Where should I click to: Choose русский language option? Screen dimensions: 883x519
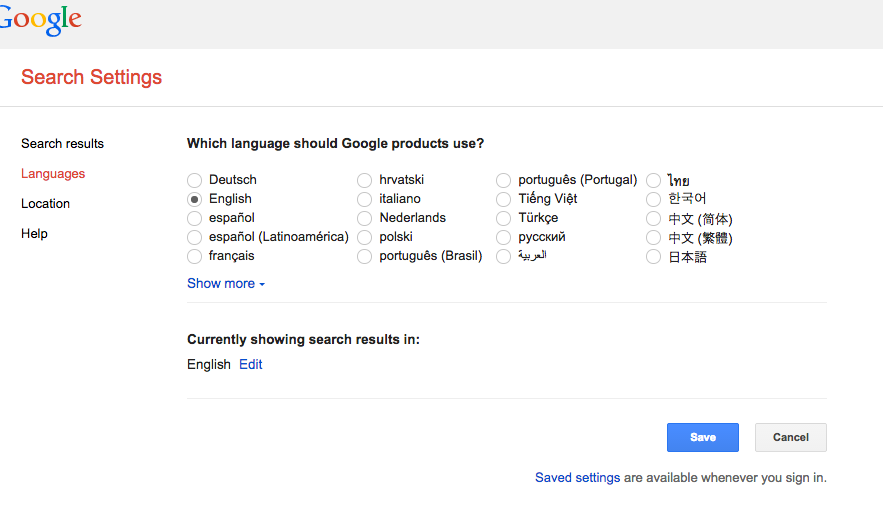[504, 237]
